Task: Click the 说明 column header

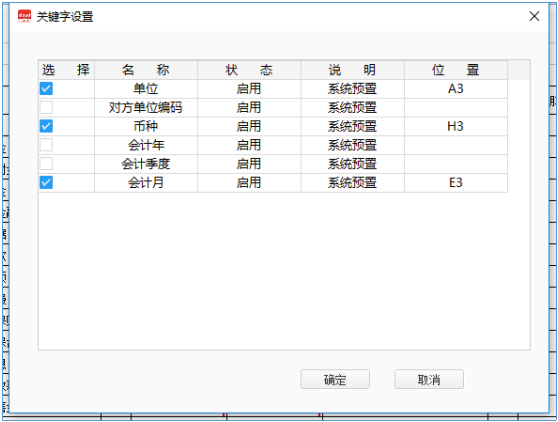Action: 353,70
